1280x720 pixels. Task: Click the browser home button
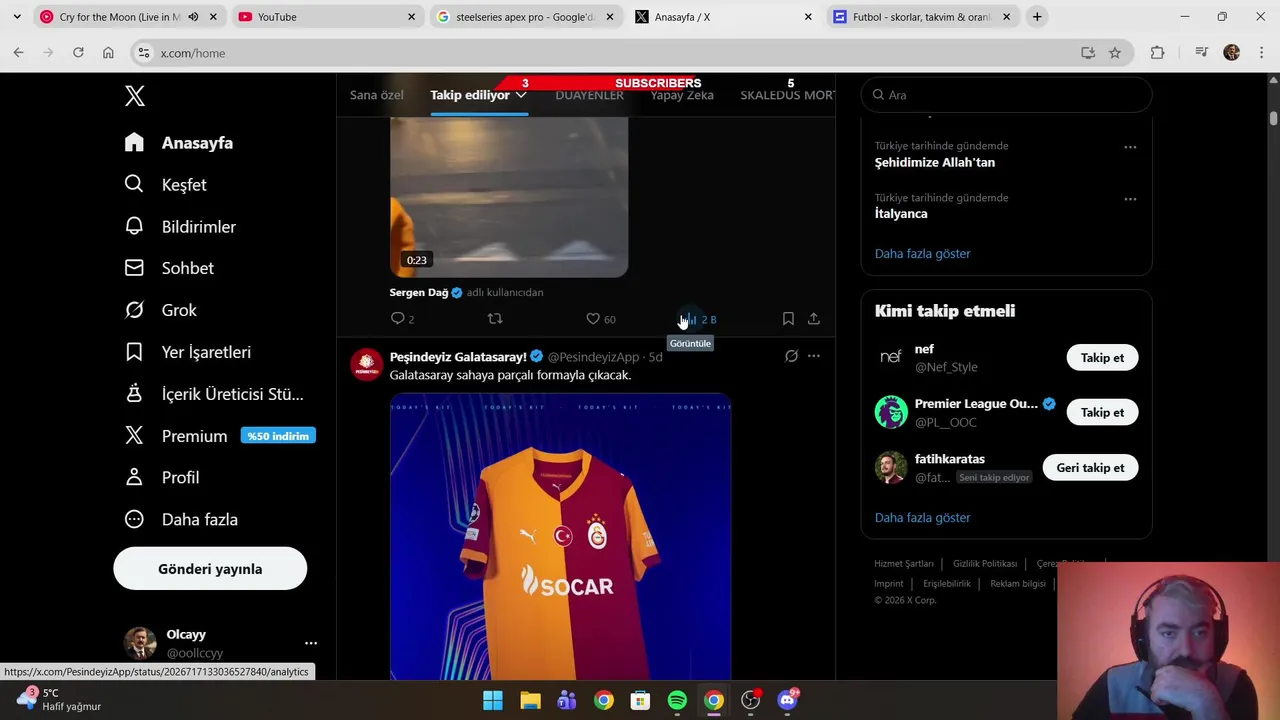coord(108,52)
